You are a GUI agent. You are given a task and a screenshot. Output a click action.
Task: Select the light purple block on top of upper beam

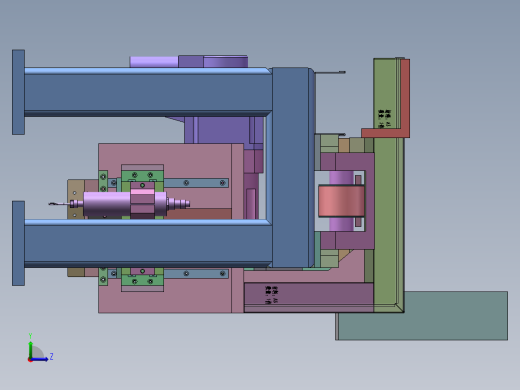pyautogui.click(x=154, y=62)
